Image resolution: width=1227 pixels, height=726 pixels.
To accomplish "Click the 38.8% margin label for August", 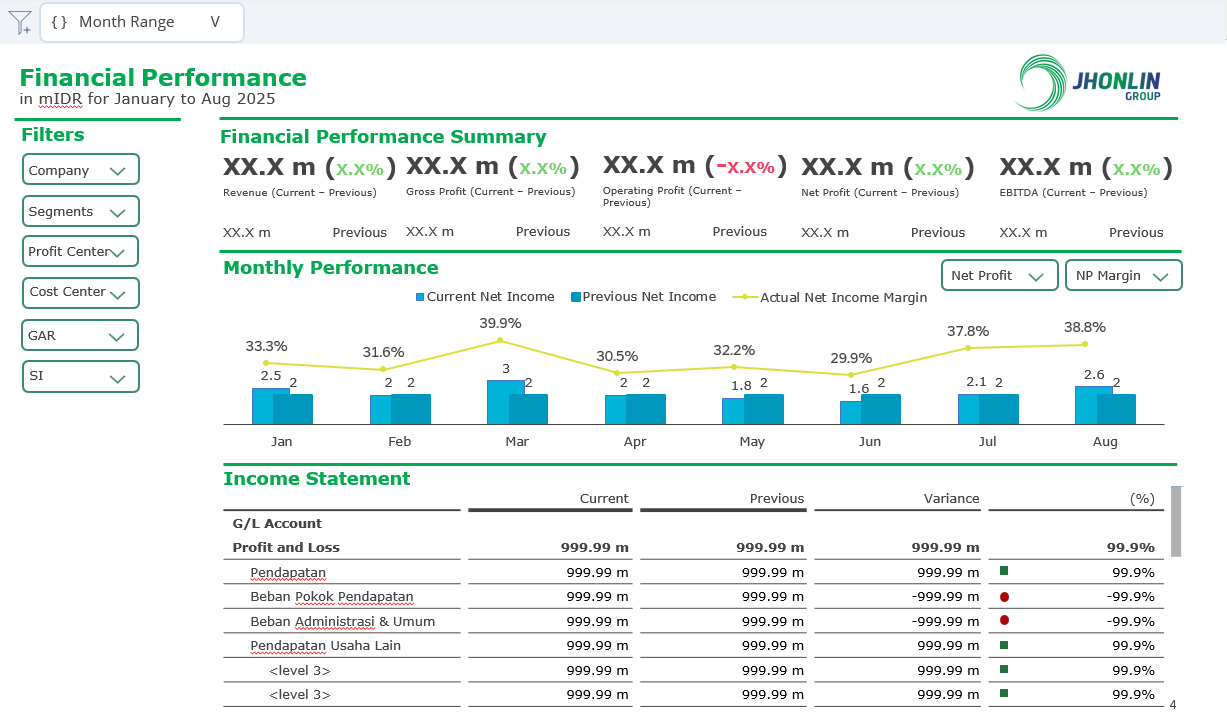I will (1085, 327).
